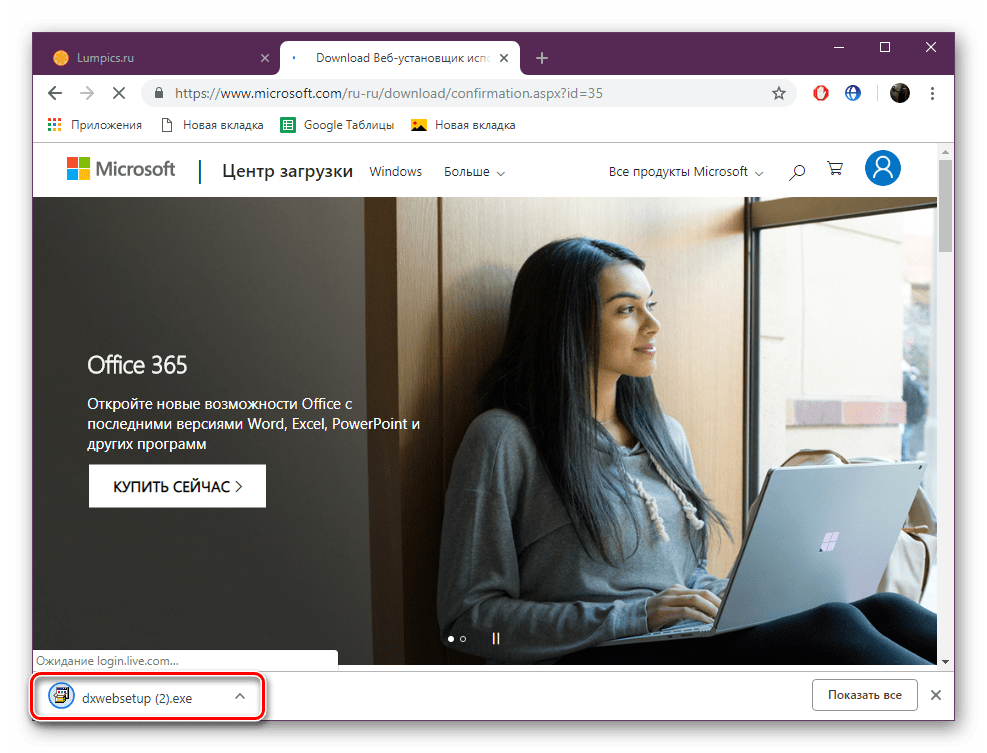
Task: Go back with the browser back arrow
Action: coord(55,93)
